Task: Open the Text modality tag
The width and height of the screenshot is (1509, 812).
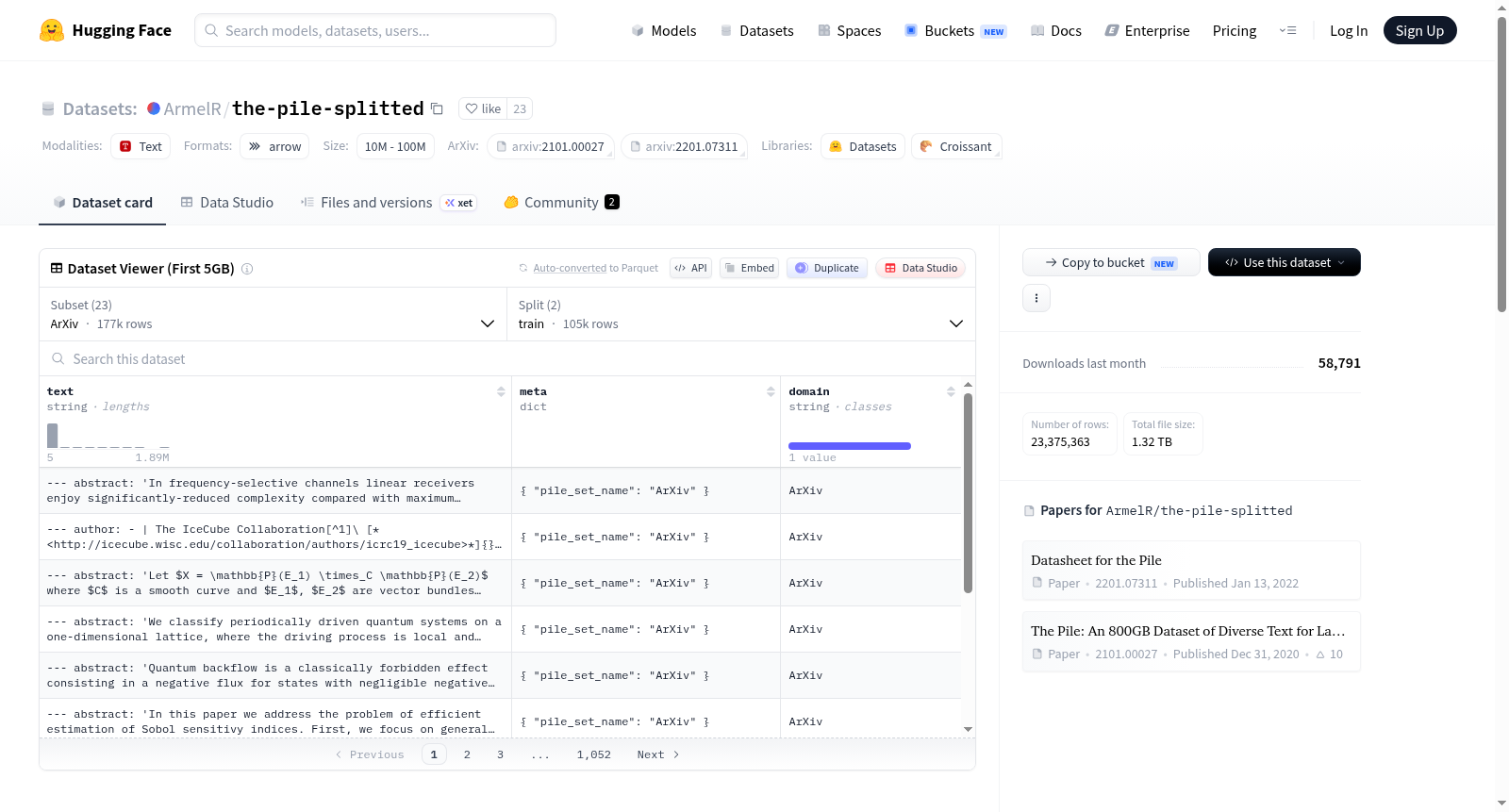Action: [x=141, y=146]
